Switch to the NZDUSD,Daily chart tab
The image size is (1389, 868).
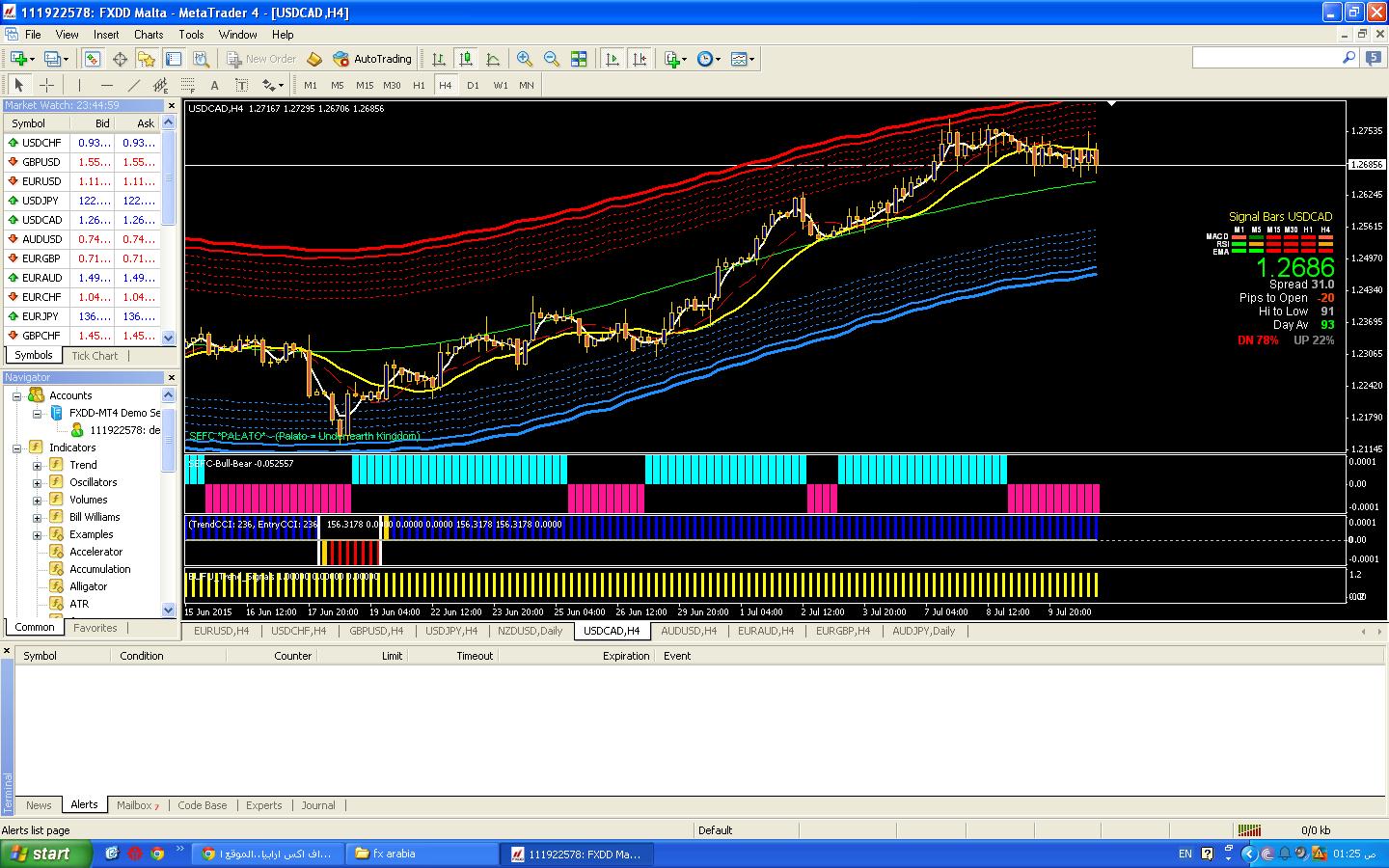coord(531,631)
